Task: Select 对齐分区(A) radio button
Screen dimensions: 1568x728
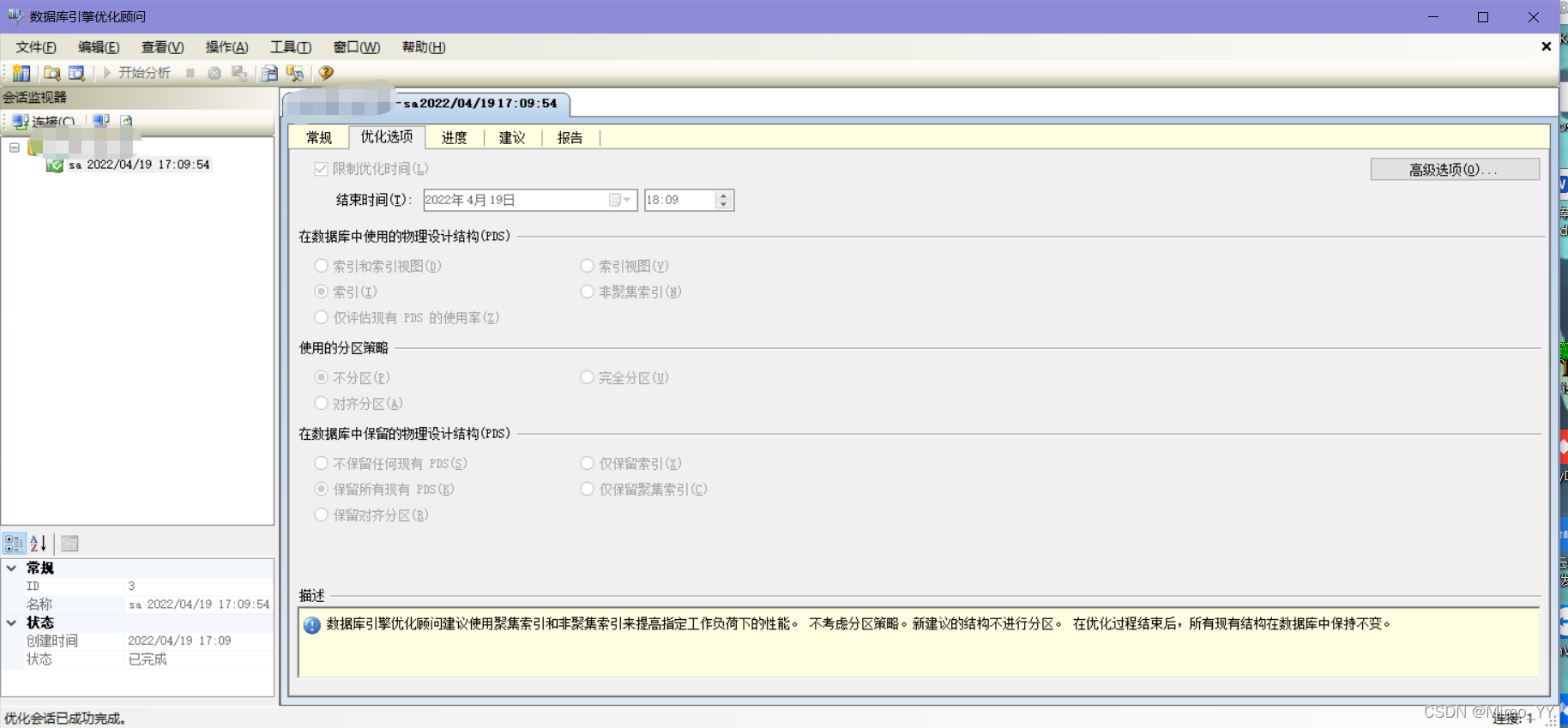Action: tap(321, 403)
